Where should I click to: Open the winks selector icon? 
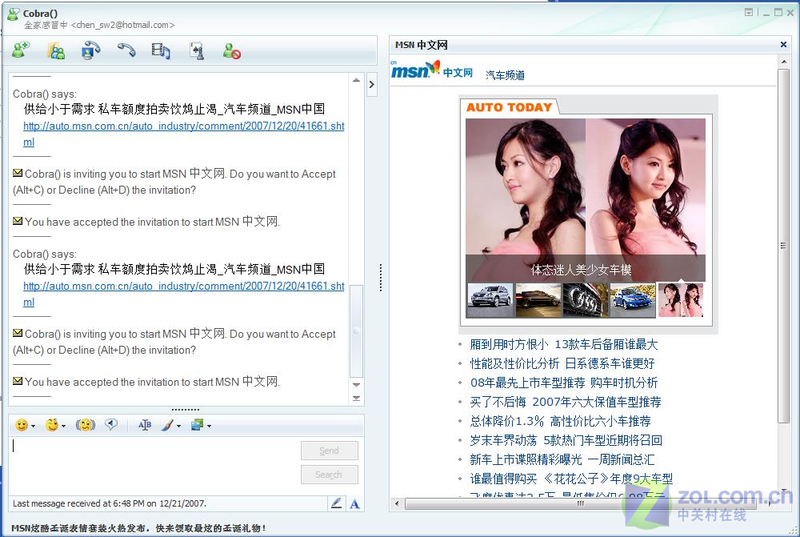click(52, 424)
